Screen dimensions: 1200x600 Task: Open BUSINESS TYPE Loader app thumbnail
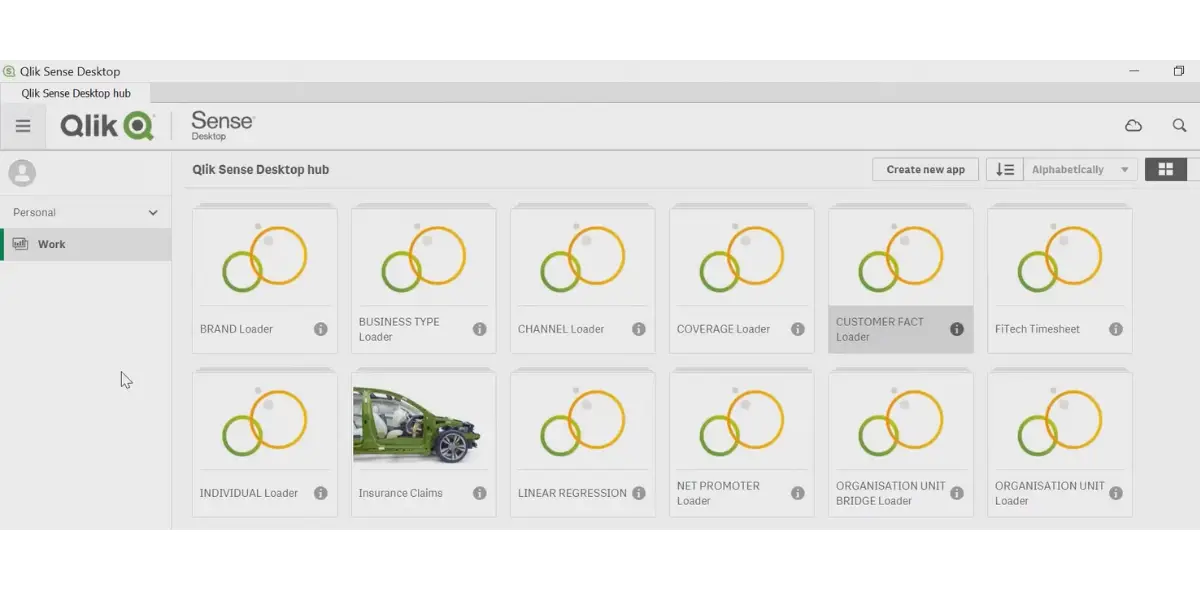click(x=424, y=257)
